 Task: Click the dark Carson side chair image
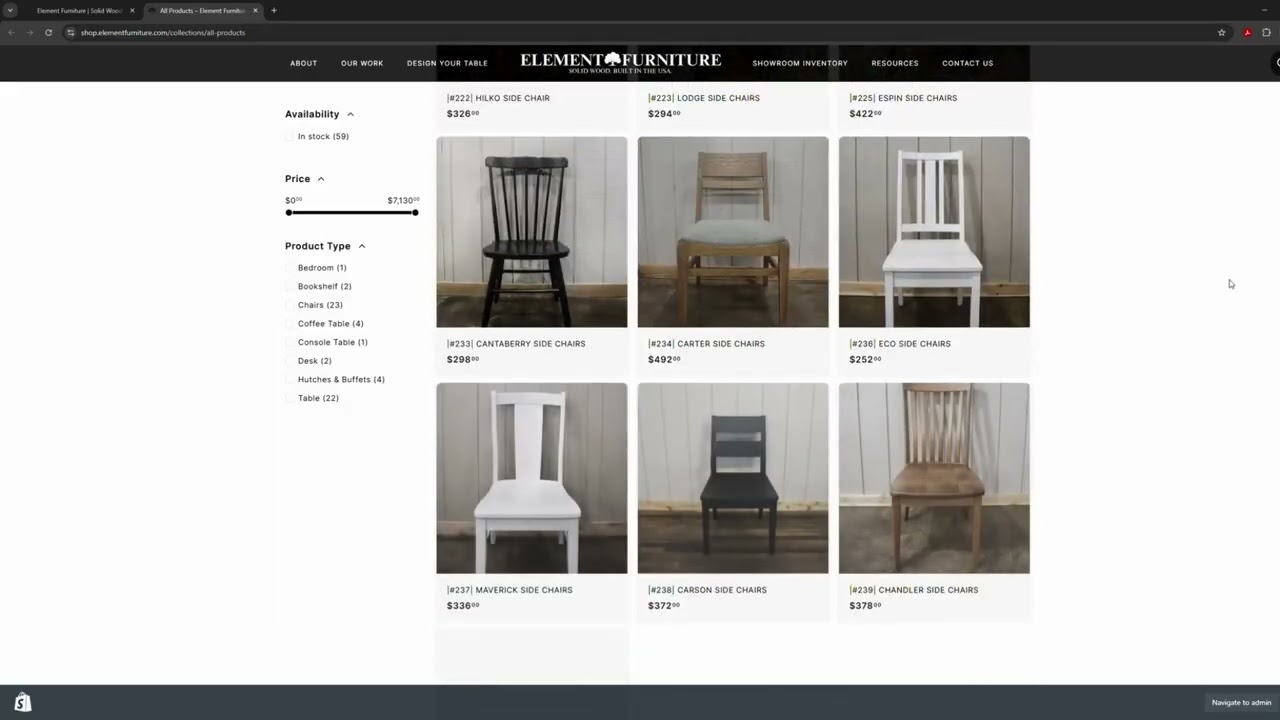pyautogui.click(x=733, y=478)
